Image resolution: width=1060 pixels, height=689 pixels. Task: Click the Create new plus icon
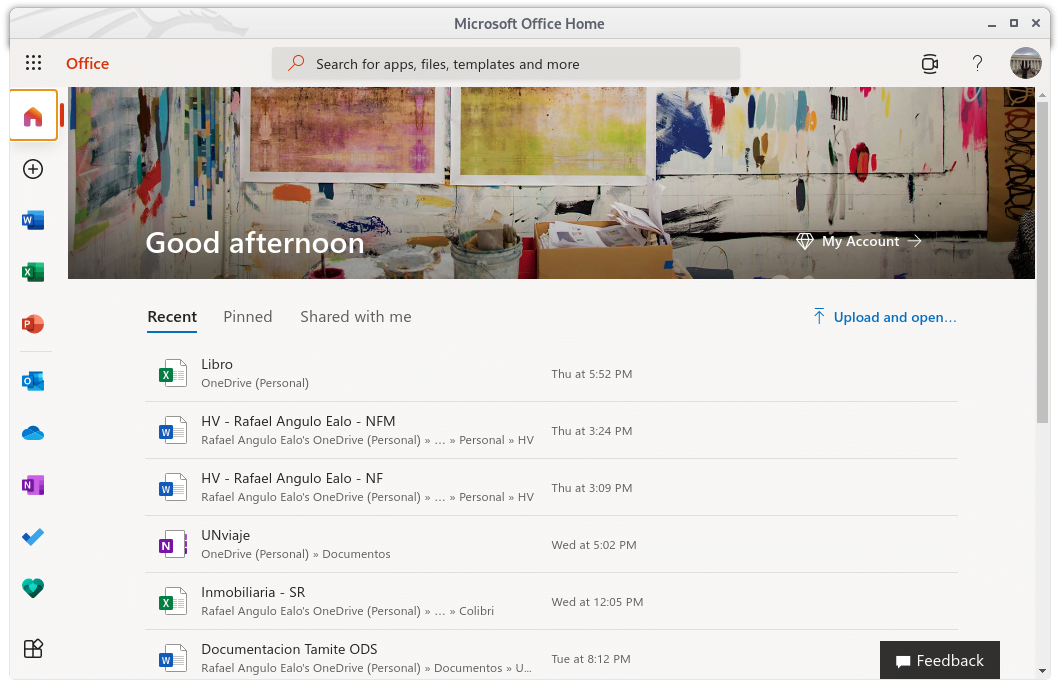click(x=33, y=169)
